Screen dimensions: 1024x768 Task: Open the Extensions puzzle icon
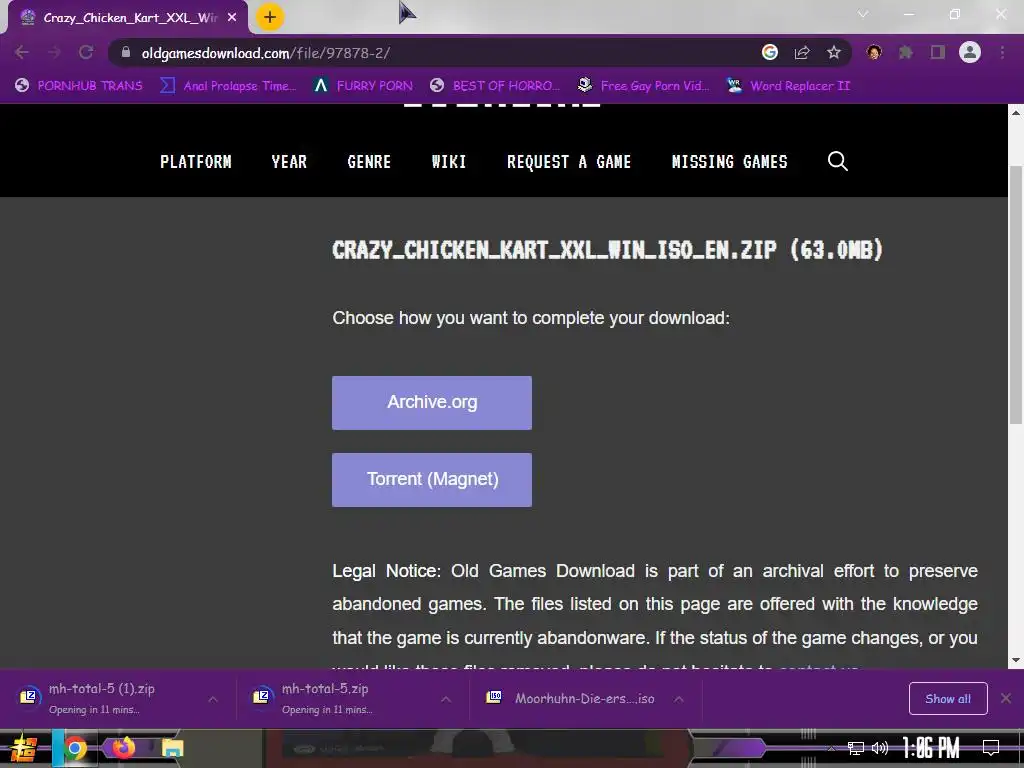(906, 52)
